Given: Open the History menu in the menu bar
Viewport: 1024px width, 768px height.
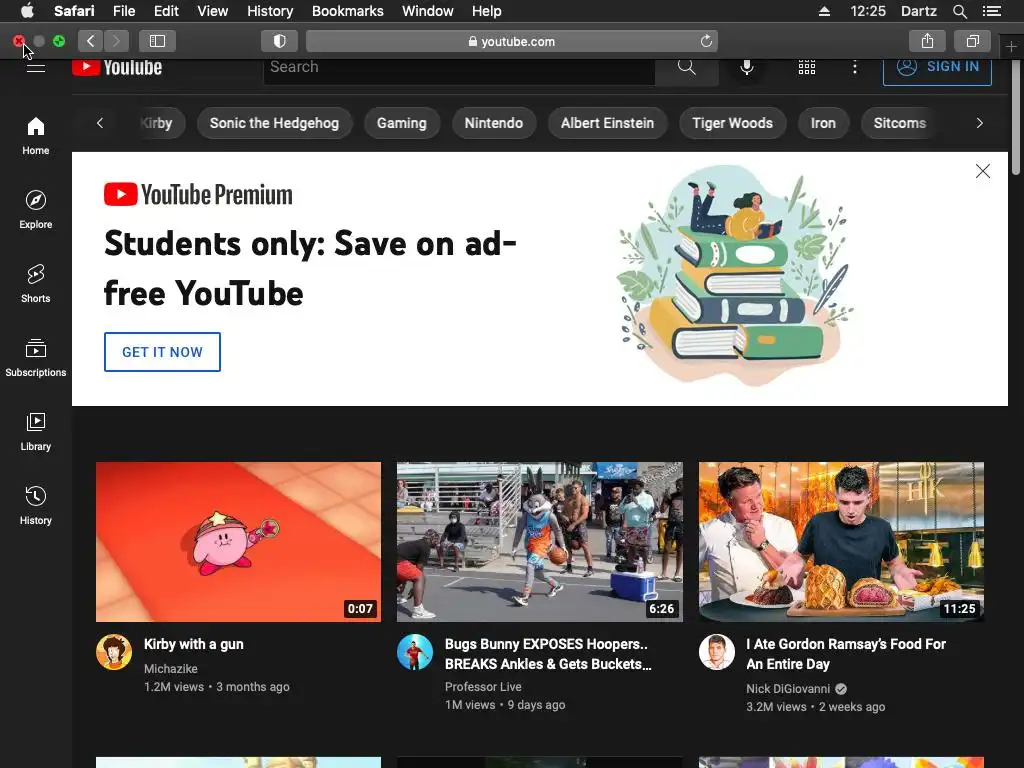Looking at the screenshot, I should (x=270, y=11).
